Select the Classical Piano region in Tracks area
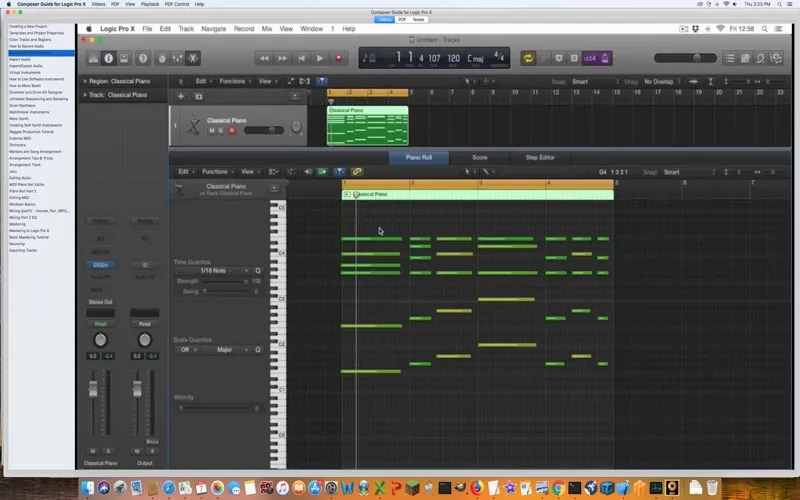Viewport: 800px width, 500px height. pyautogui.click(x=367, y=126)
